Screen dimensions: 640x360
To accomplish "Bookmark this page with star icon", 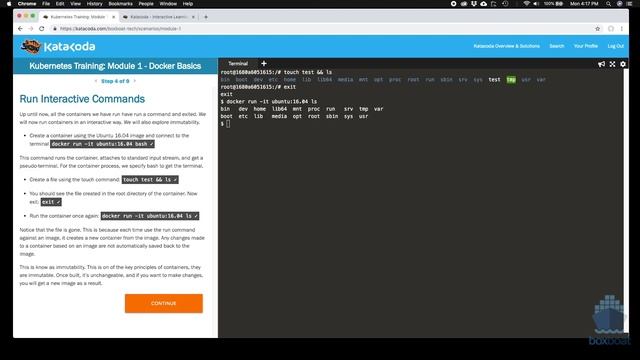I will [x=598, y=29].
